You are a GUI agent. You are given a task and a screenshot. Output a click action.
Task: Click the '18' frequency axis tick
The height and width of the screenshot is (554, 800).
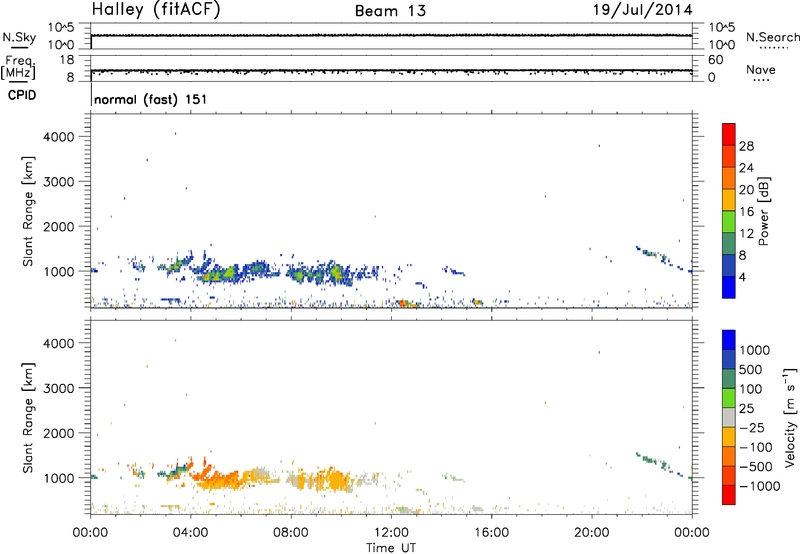click(x=67, y=60)
